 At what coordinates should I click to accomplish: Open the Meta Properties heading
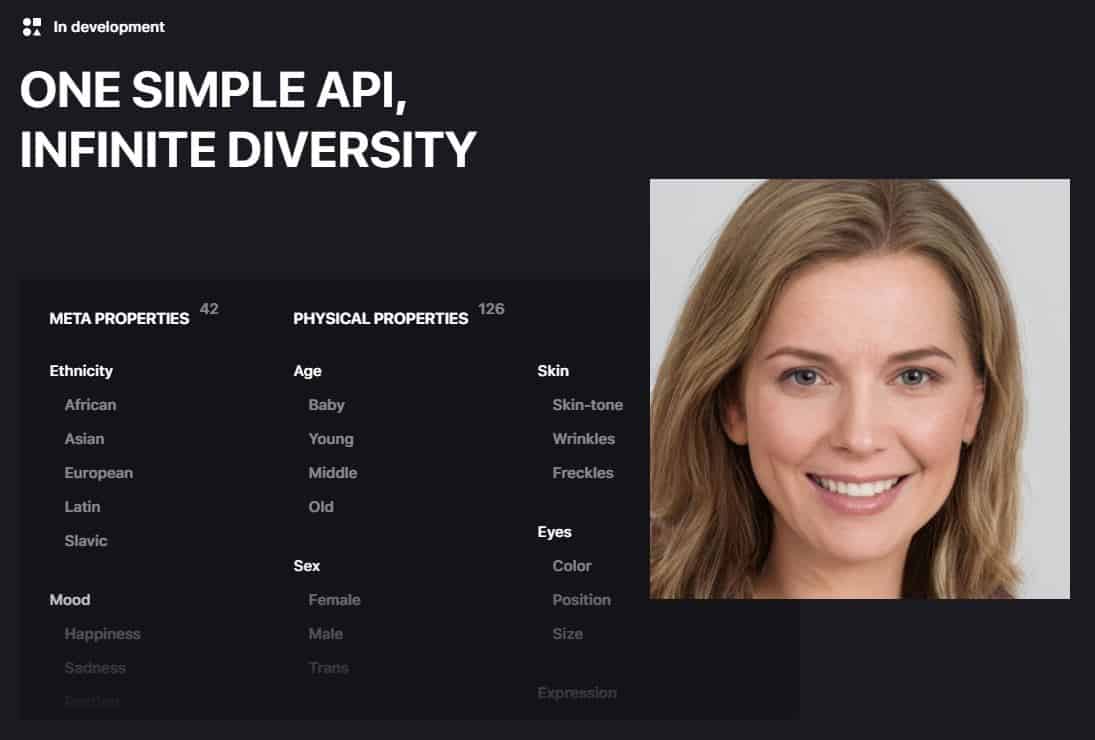(119, 318)
